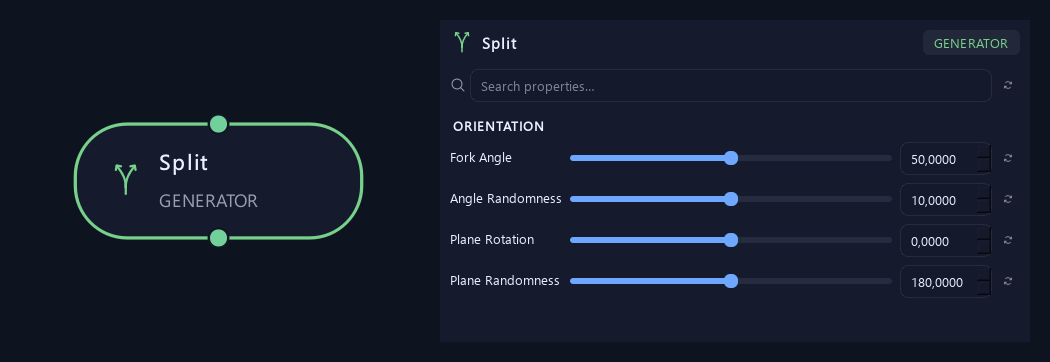Image resolution: width=1050 pixels, height=362 pixels.
Task: Click the Plane Randomness slider handle
Action: 731,280
